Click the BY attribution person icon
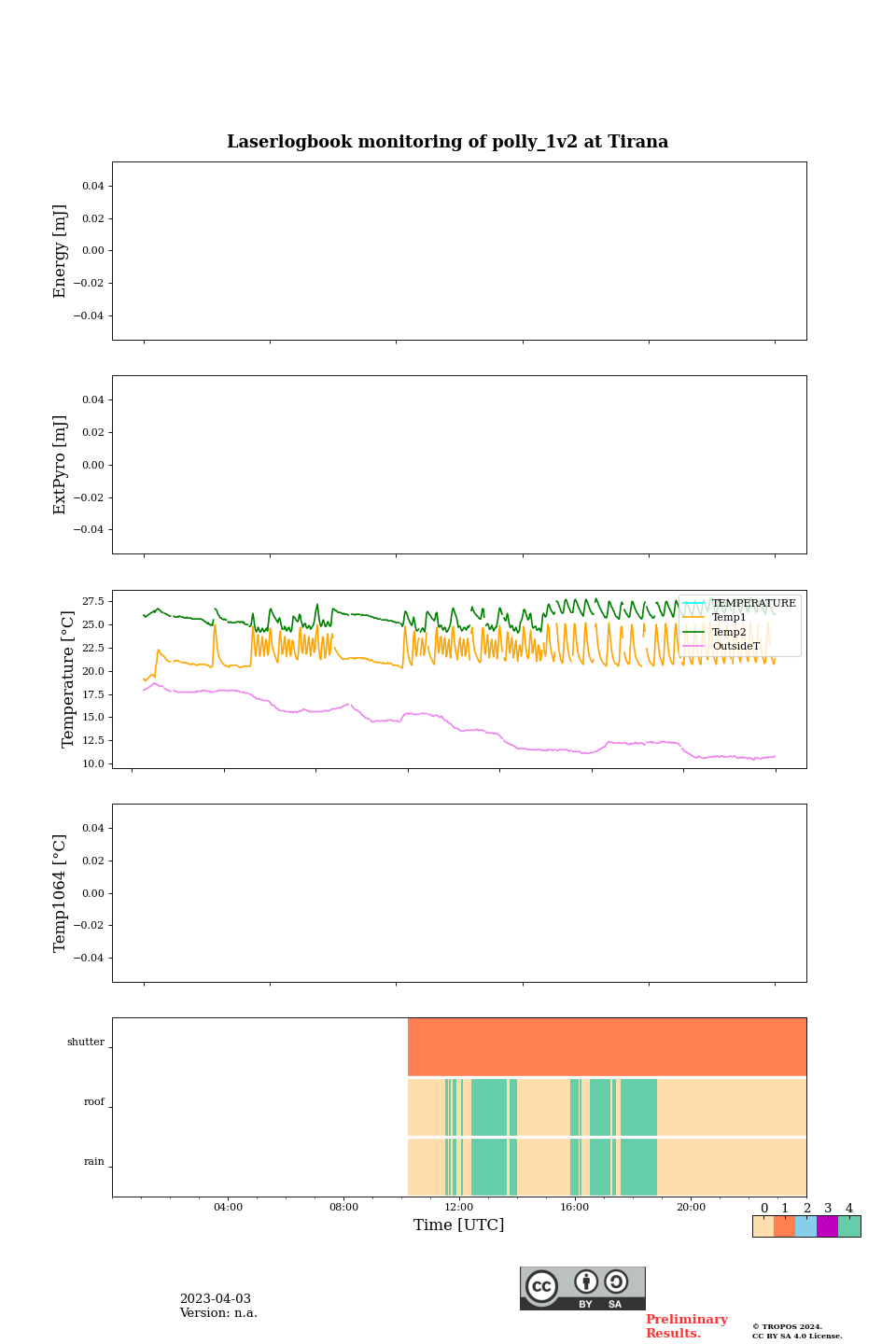This screenshot has width=896, height=1344. coord(586,1281)
